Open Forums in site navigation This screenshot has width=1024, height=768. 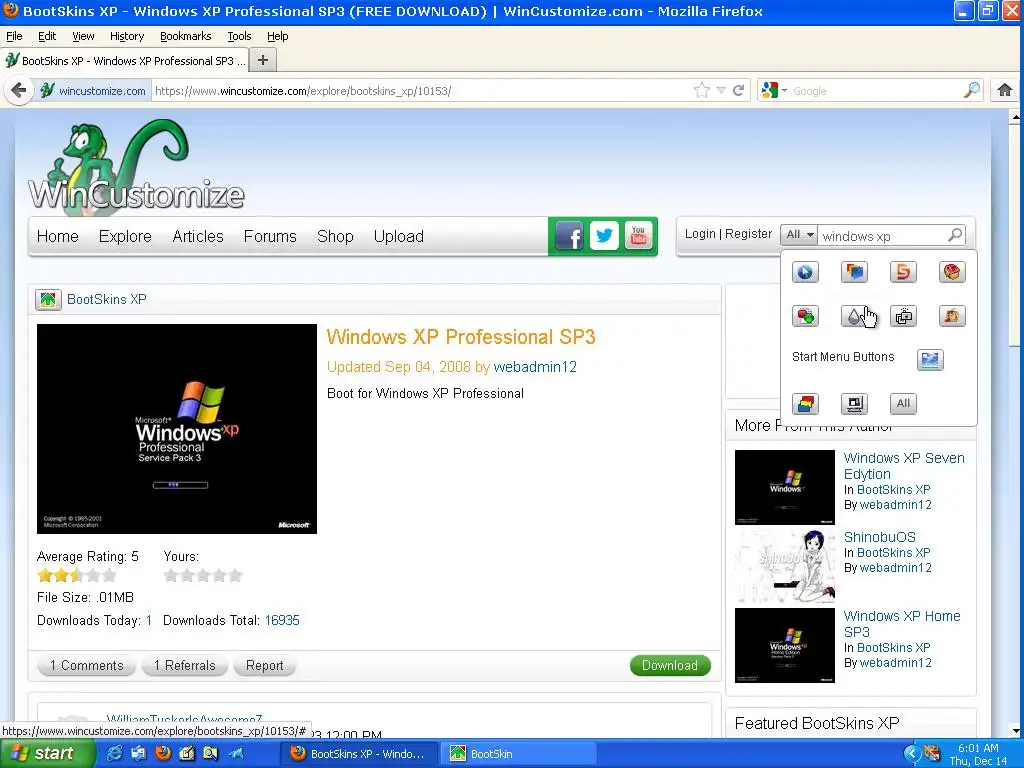[x=270, y=236]
